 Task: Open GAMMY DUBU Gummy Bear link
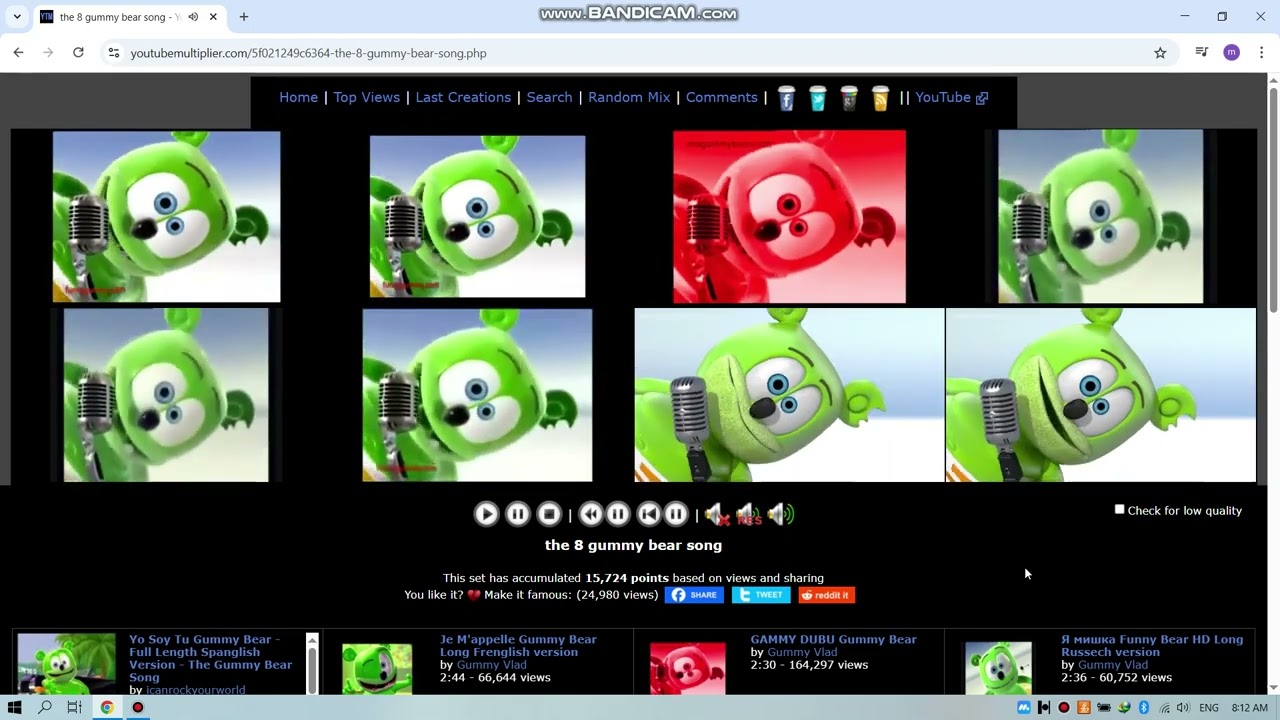[833, 639]
